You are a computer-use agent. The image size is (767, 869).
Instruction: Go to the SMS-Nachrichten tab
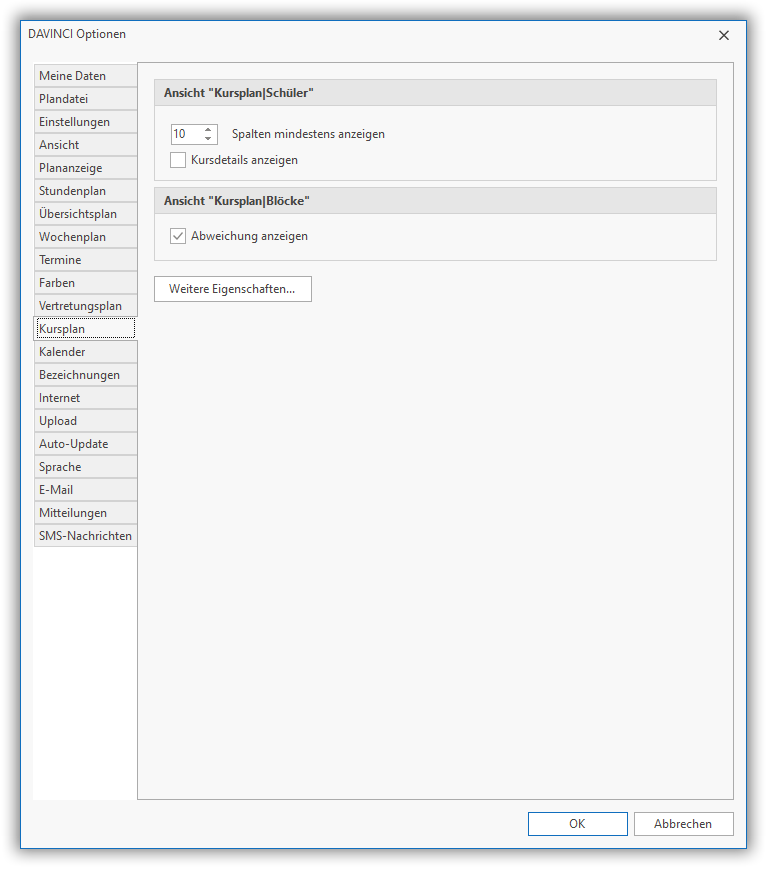click(x=85, y=536)
